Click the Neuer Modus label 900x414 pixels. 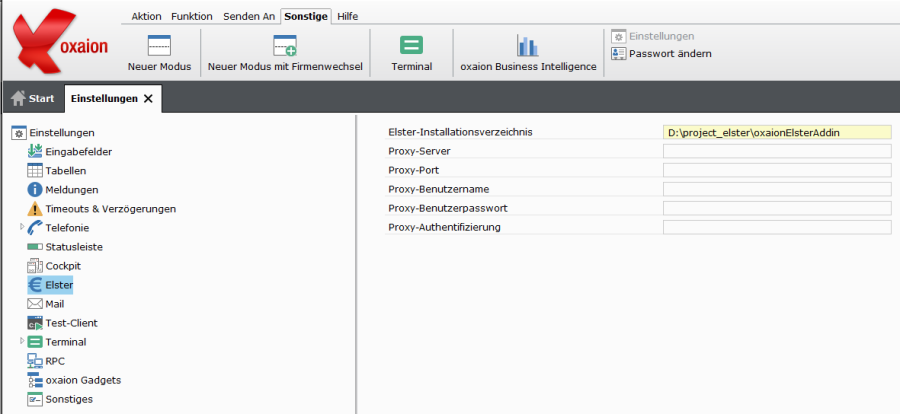click(160, 67)
